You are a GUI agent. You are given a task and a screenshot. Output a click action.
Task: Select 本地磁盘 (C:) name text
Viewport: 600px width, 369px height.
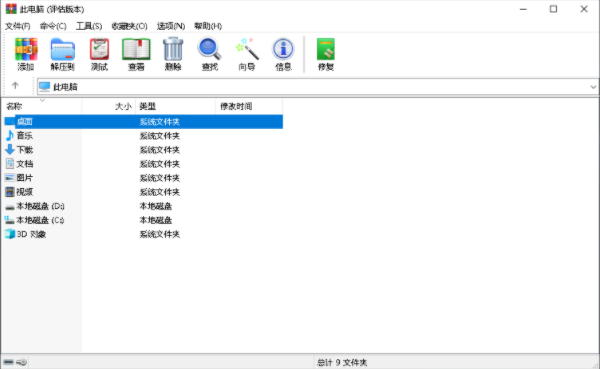40,220
